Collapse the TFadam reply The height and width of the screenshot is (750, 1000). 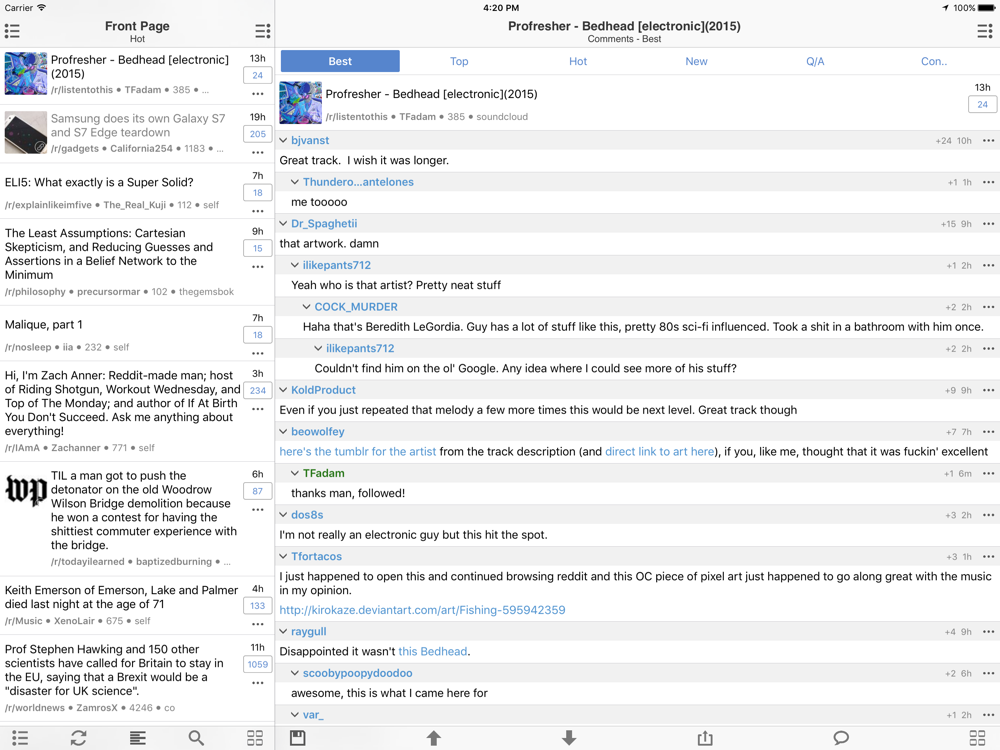(295, 473)
